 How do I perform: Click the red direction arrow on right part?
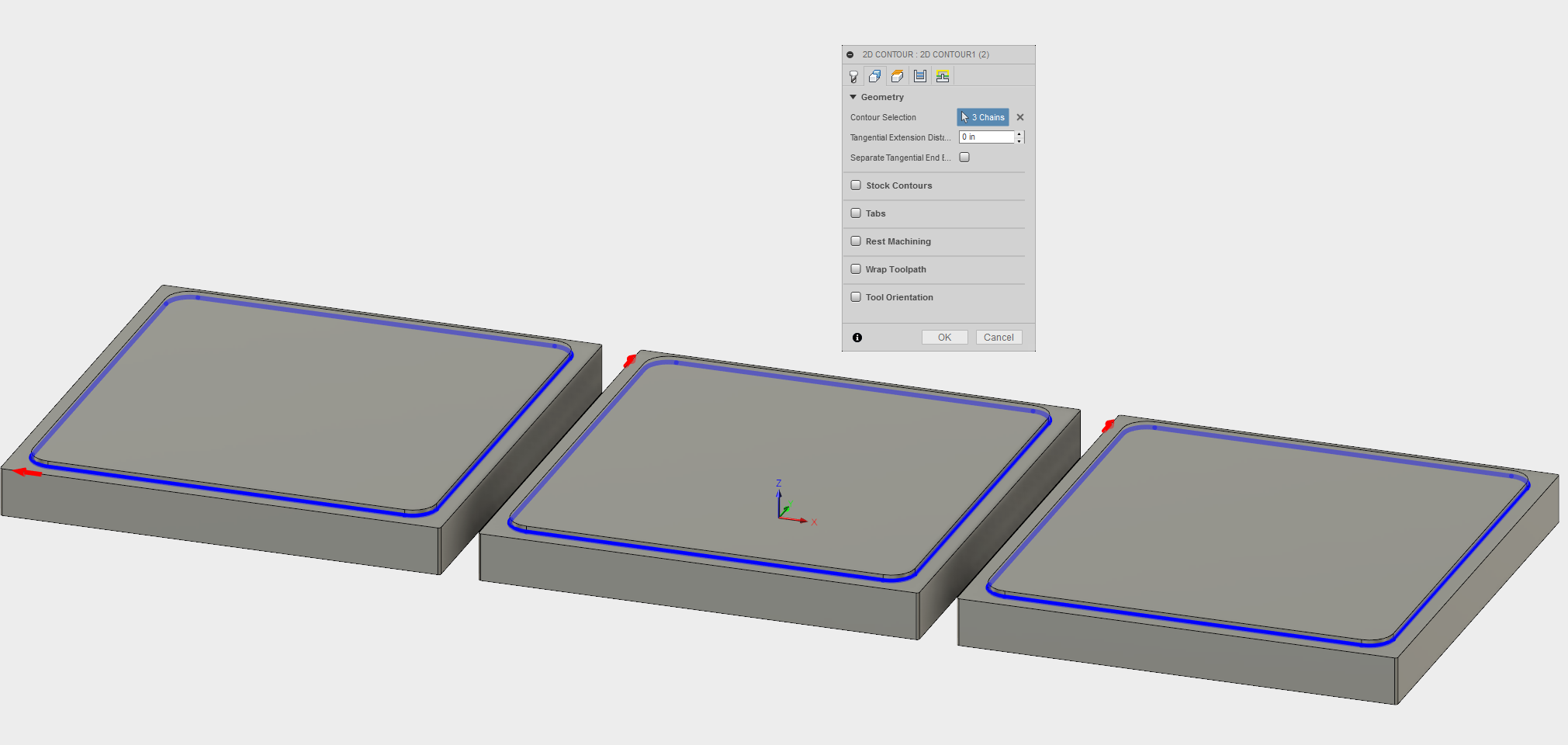[x=1109, y=426]
